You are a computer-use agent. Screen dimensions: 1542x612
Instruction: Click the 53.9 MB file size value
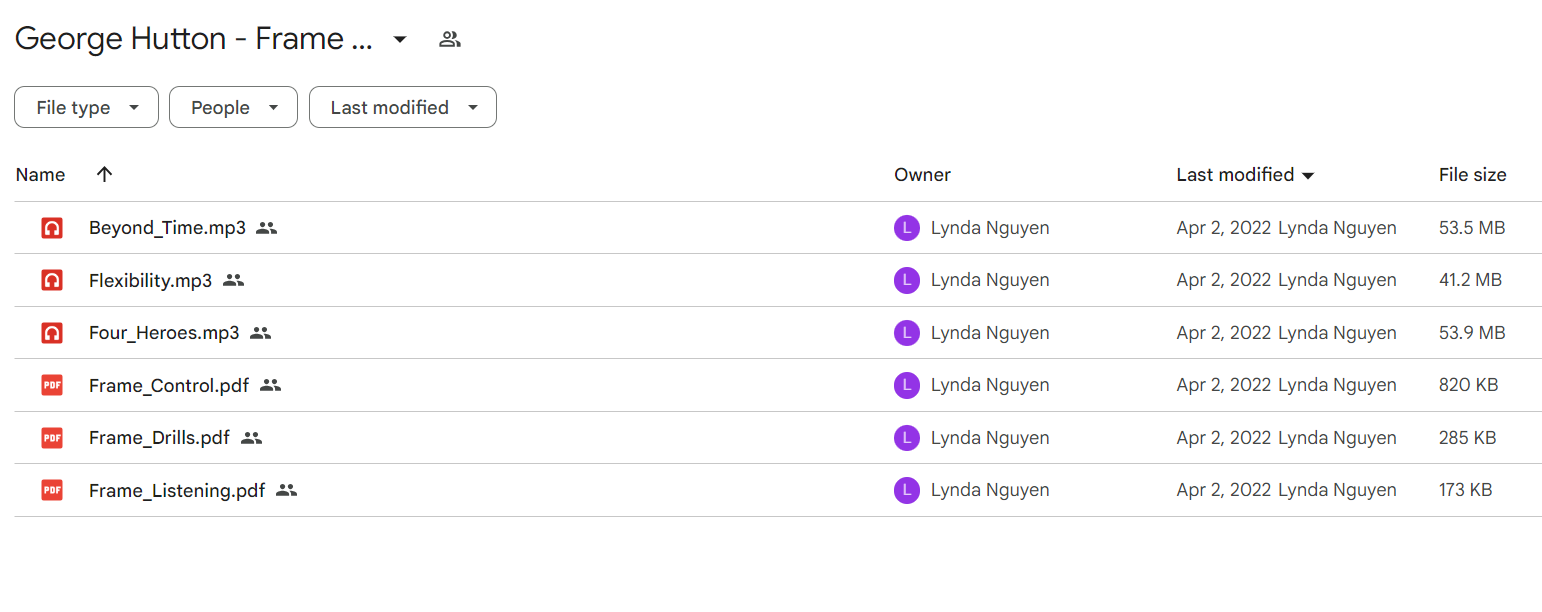(x=1472, y=333)
